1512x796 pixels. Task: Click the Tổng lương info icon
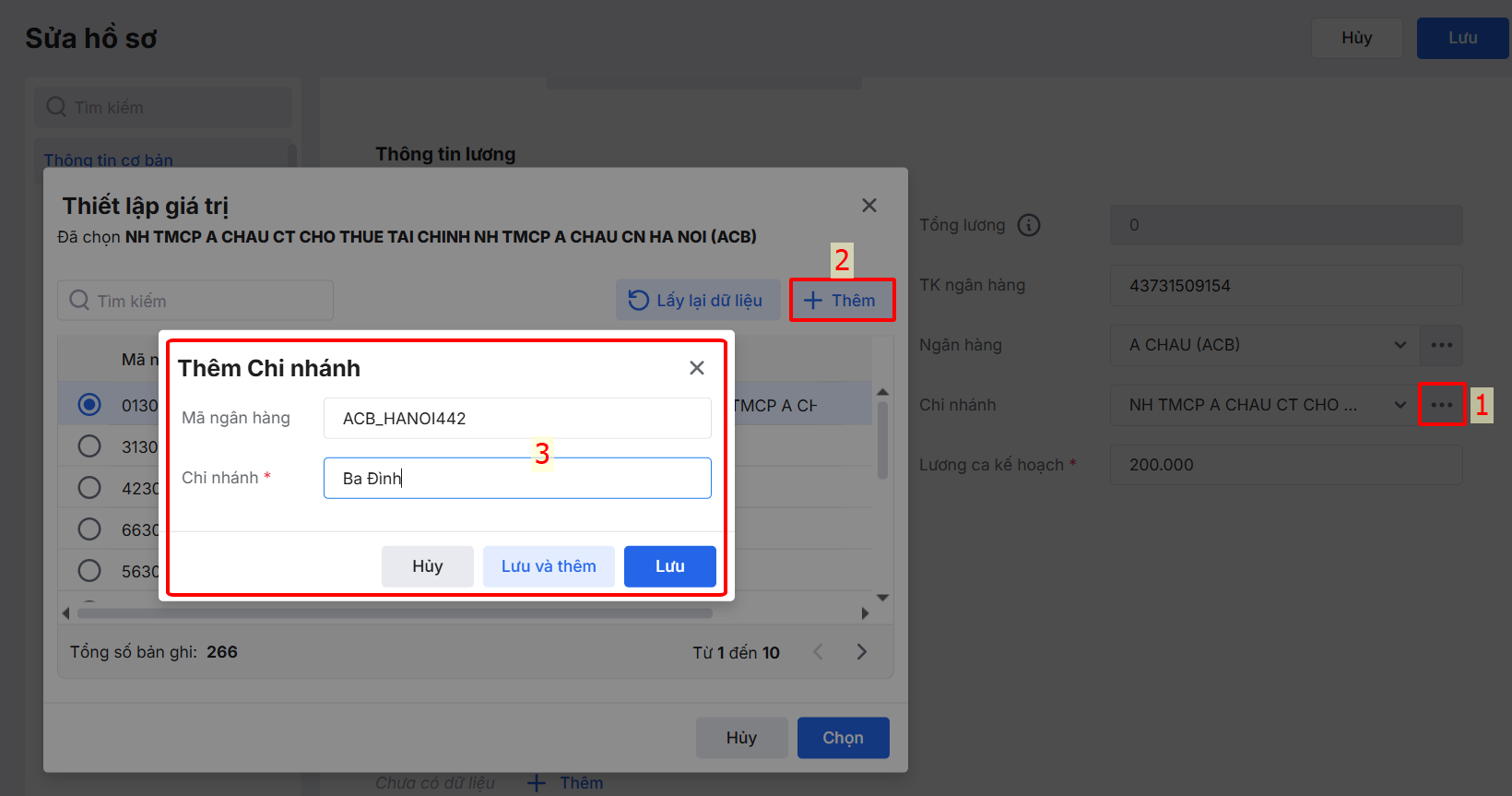(x=1029, y=225)
